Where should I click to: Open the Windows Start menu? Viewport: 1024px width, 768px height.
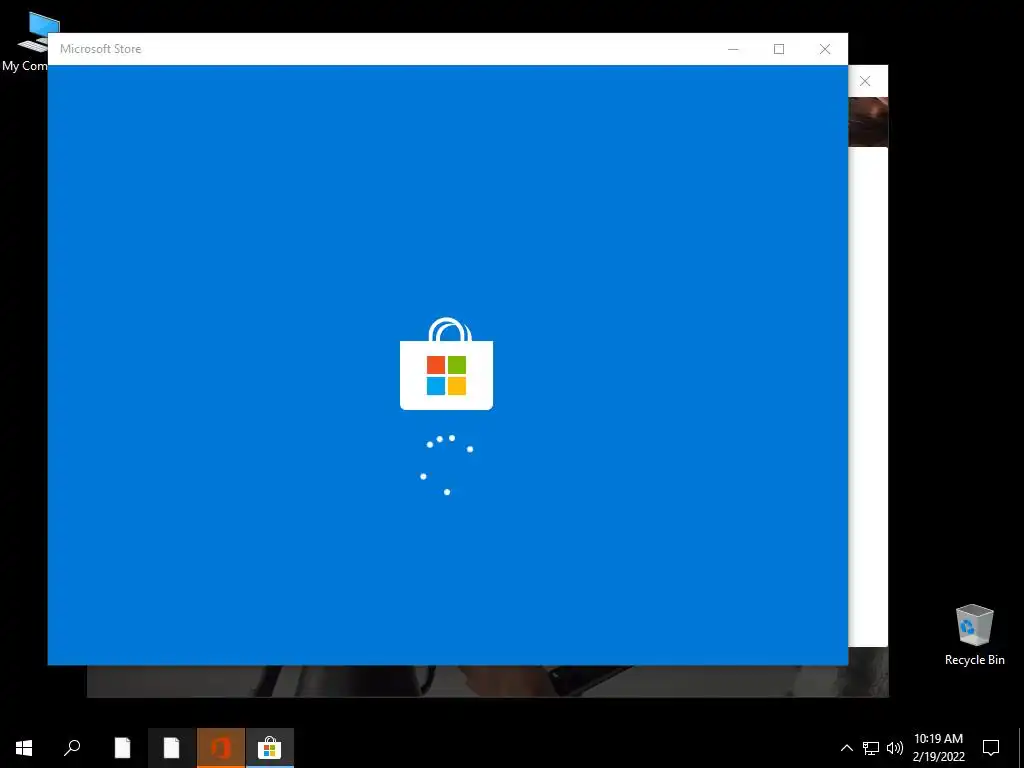pos(24,748)
